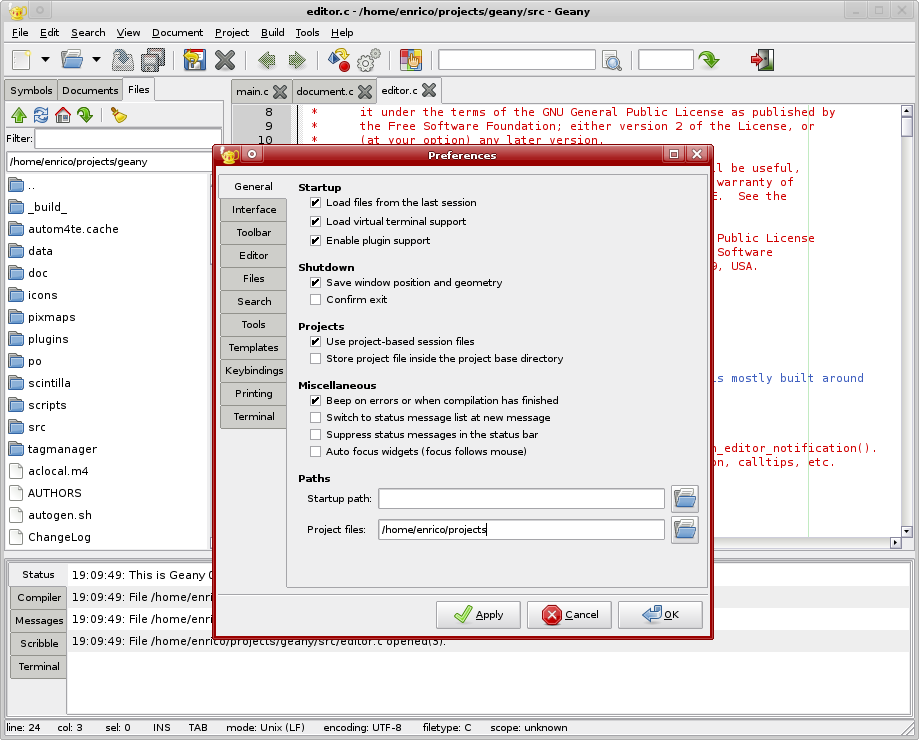Enable Suppress status messages checkbox

tap(315, 435)
